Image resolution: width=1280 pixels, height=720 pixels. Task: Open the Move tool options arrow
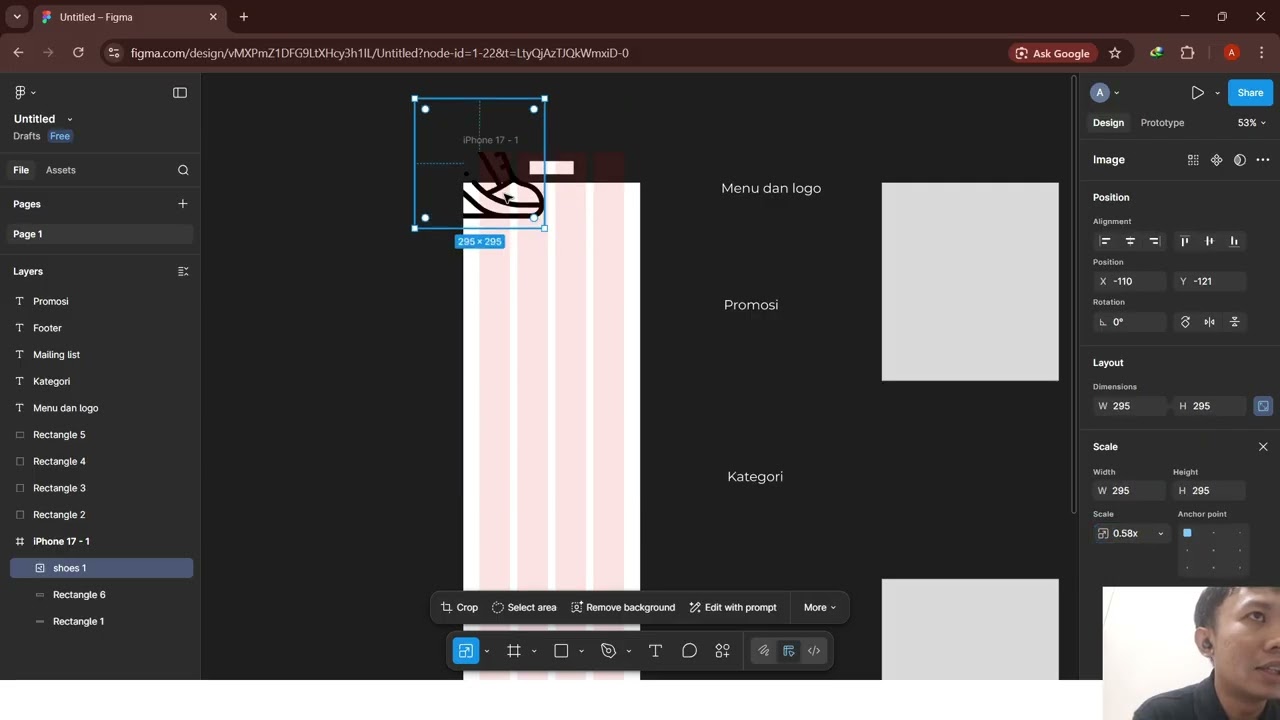(x=487, y=651)
